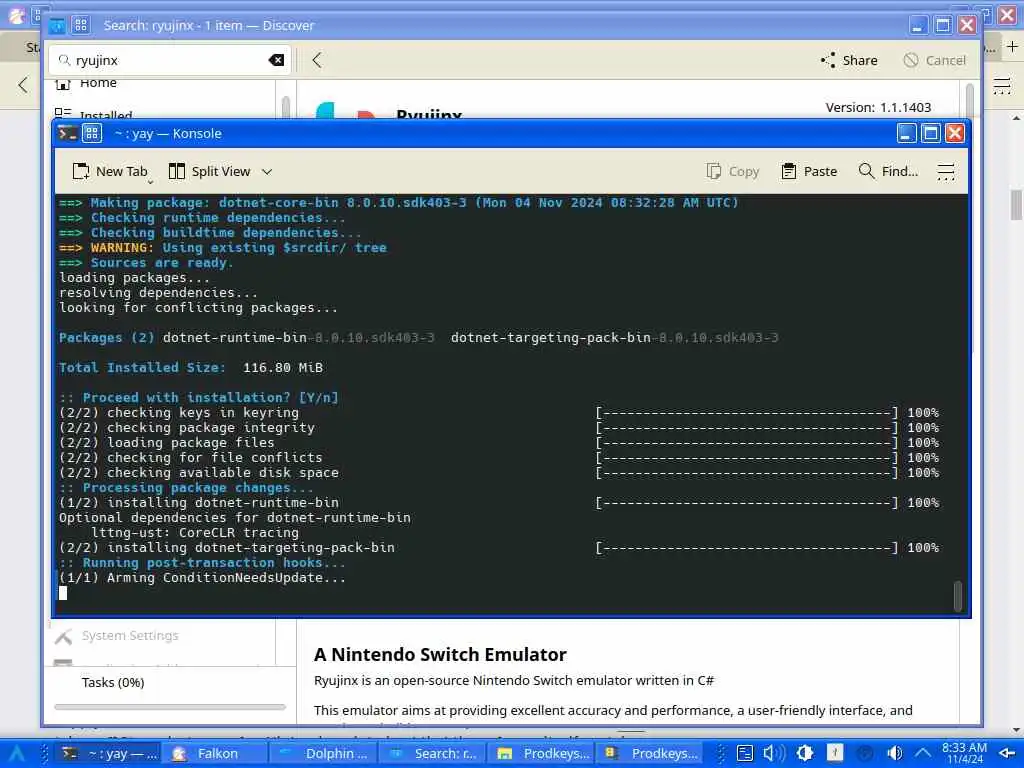
Task: Go back in Discover using the back arrow
Action: click(317, 60)
